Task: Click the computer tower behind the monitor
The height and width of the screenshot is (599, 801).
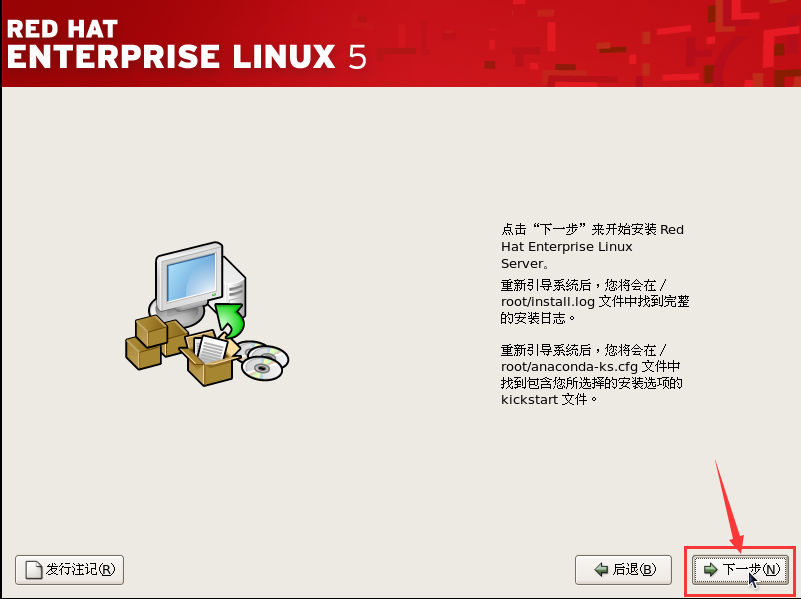Action: [x=234, y=289]
